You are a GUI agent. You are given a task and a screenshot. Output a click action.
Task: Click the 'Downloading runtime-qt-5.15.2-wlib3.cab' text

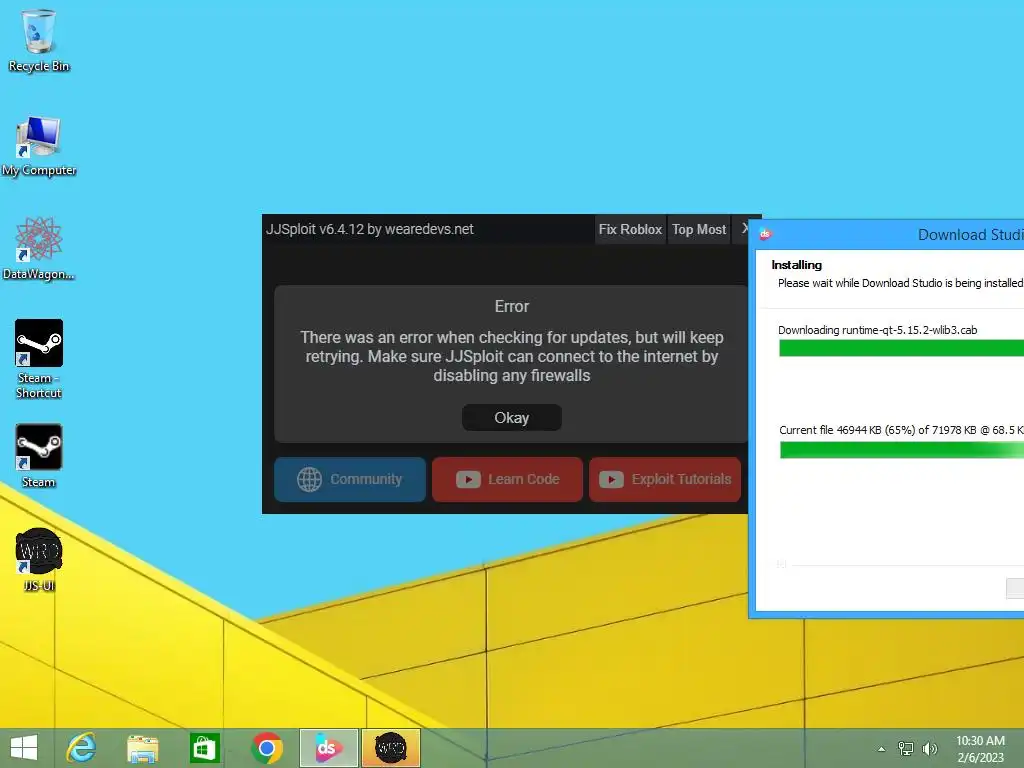pos(878,330)
